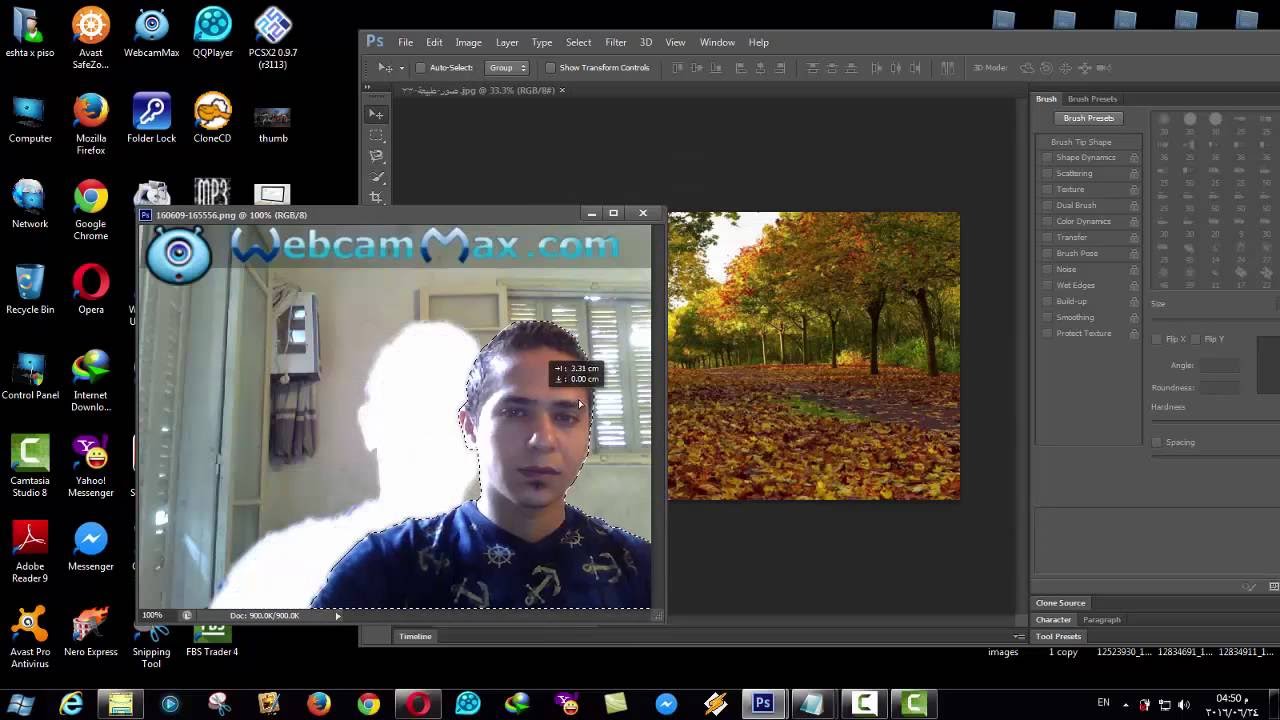
Task: Click Internet Explorer icon in taskbar
Action: click(x=71, y=703)
